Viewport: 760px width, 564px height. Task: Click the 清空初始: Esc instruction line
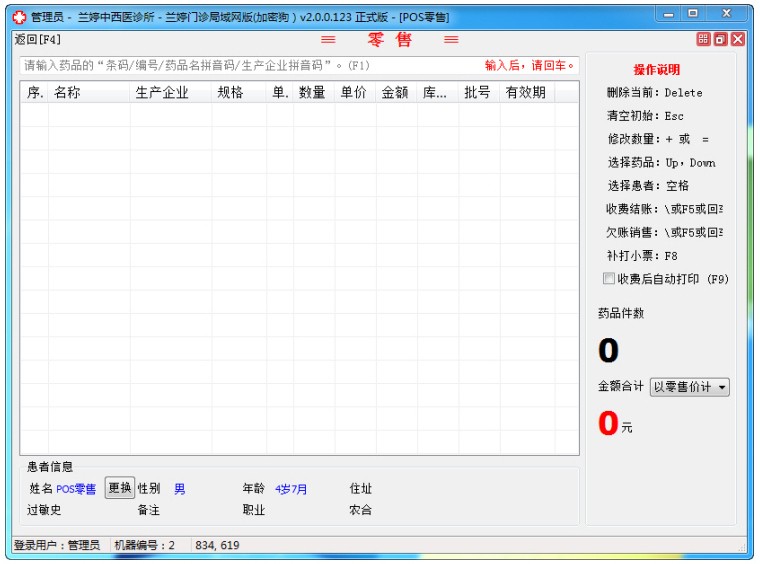(645, 116)
